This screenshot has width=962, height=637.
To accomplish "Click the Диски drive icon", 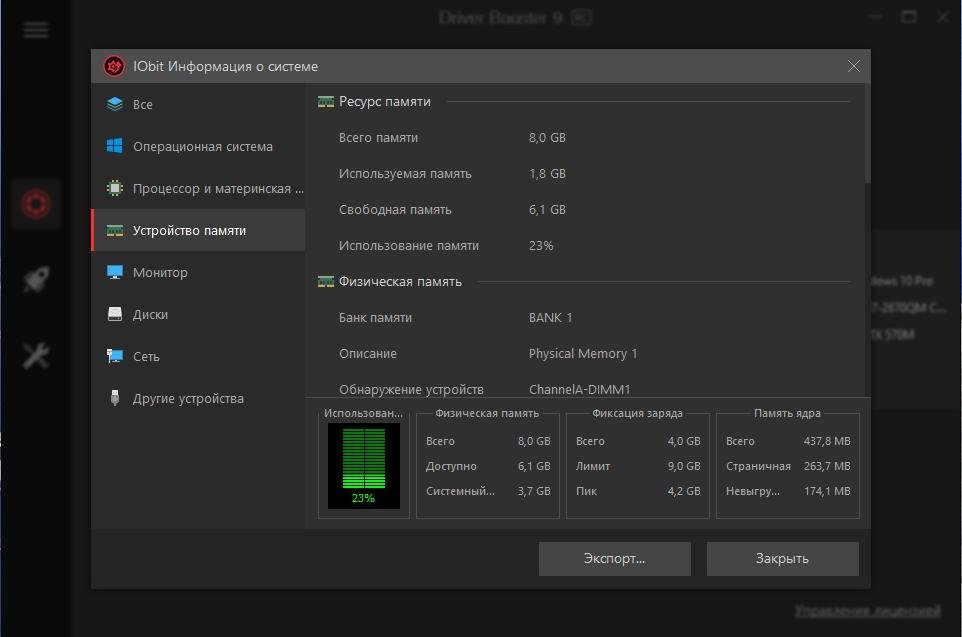I will (x=115, y=314).
